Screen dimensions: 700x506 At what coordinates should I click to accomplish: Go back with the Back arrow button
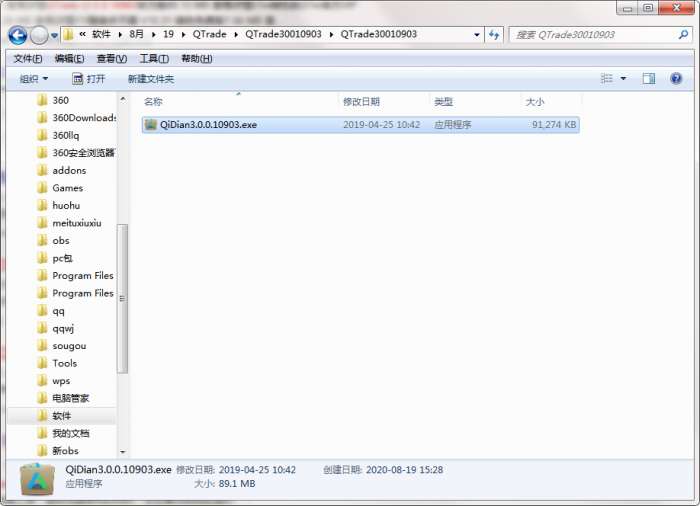pyautogui.click(x=17, y=35)
